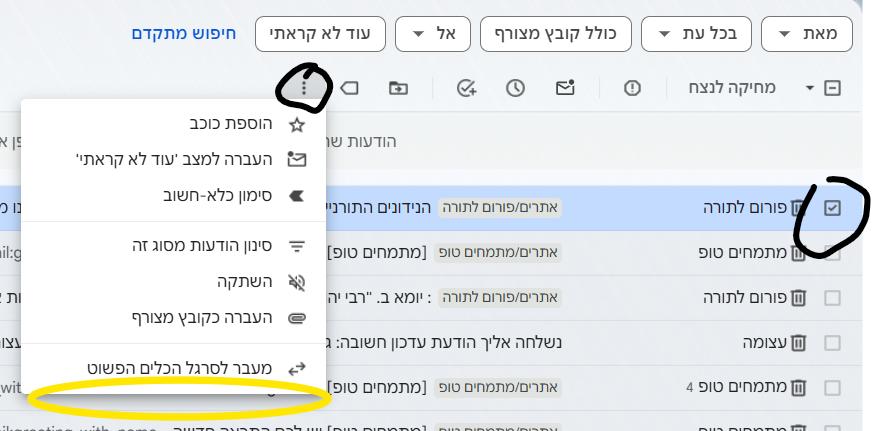Image resolution: width=872 pixels, height=431 pixels.
Task: Click the labels tag icon in toolbar
Action: coord(349,88)
